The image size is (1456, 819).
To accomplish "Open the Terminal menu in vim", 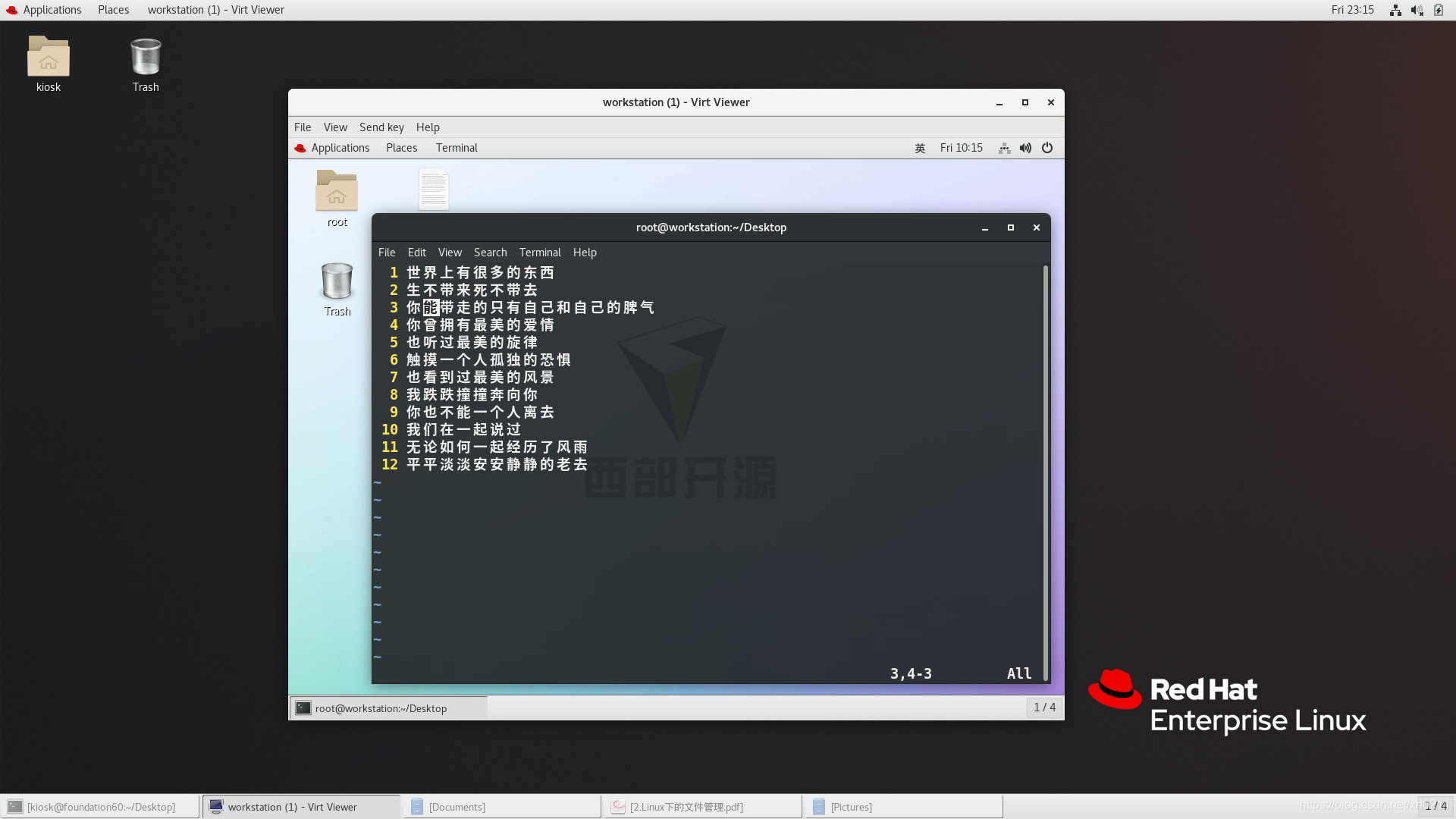I will pyautogui.click(x=540, y=252).
